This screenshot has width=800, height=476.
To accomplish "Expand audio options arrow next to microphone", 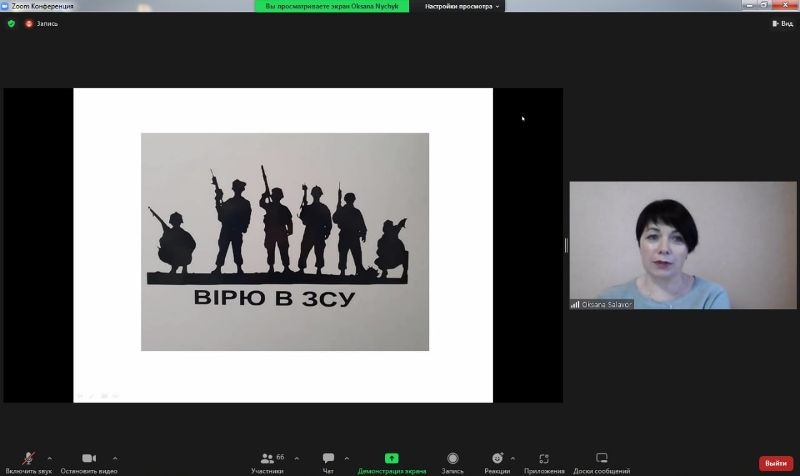I will 49,458.
